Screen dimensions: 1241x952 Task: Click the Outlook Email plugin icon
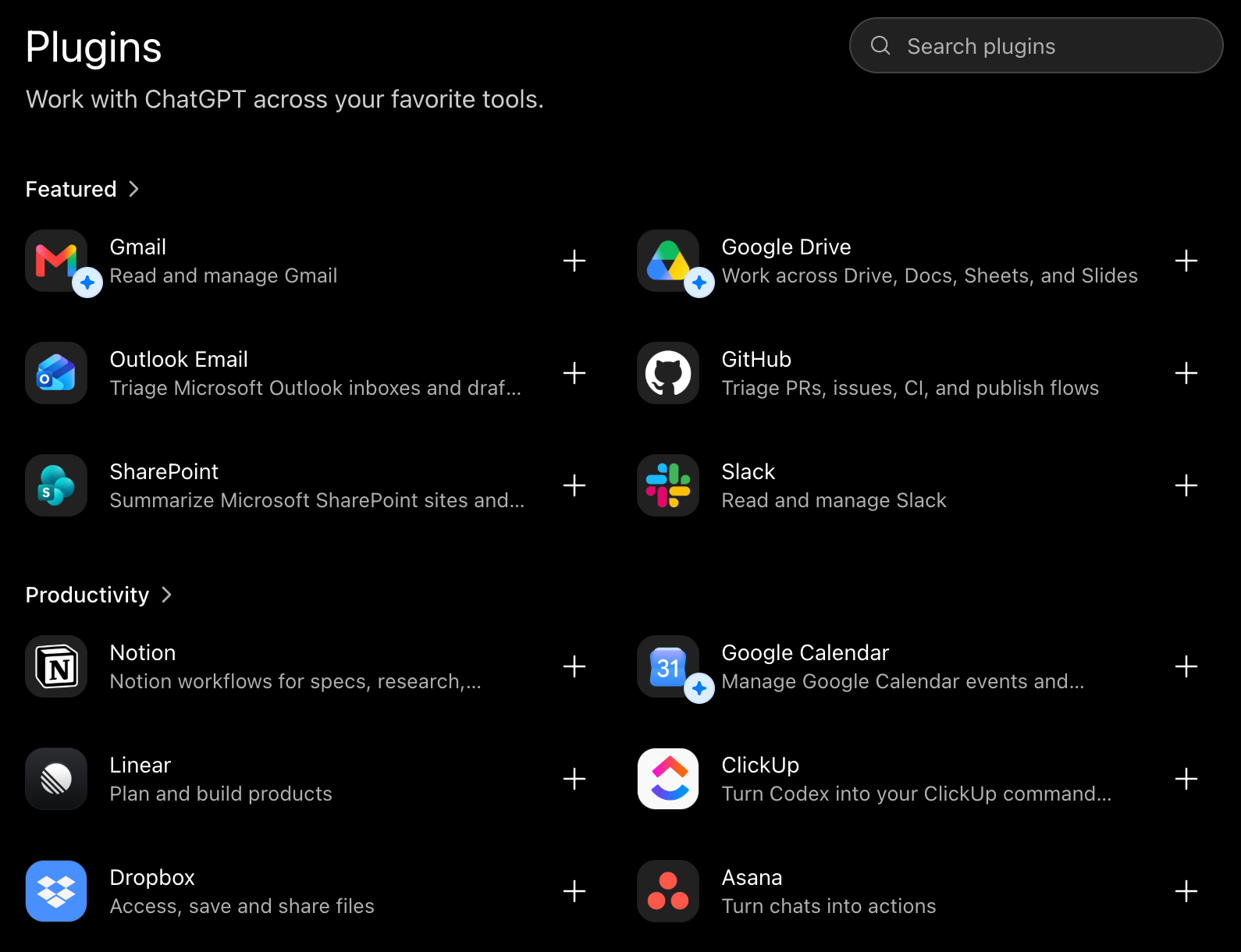(x=56, y=373)
